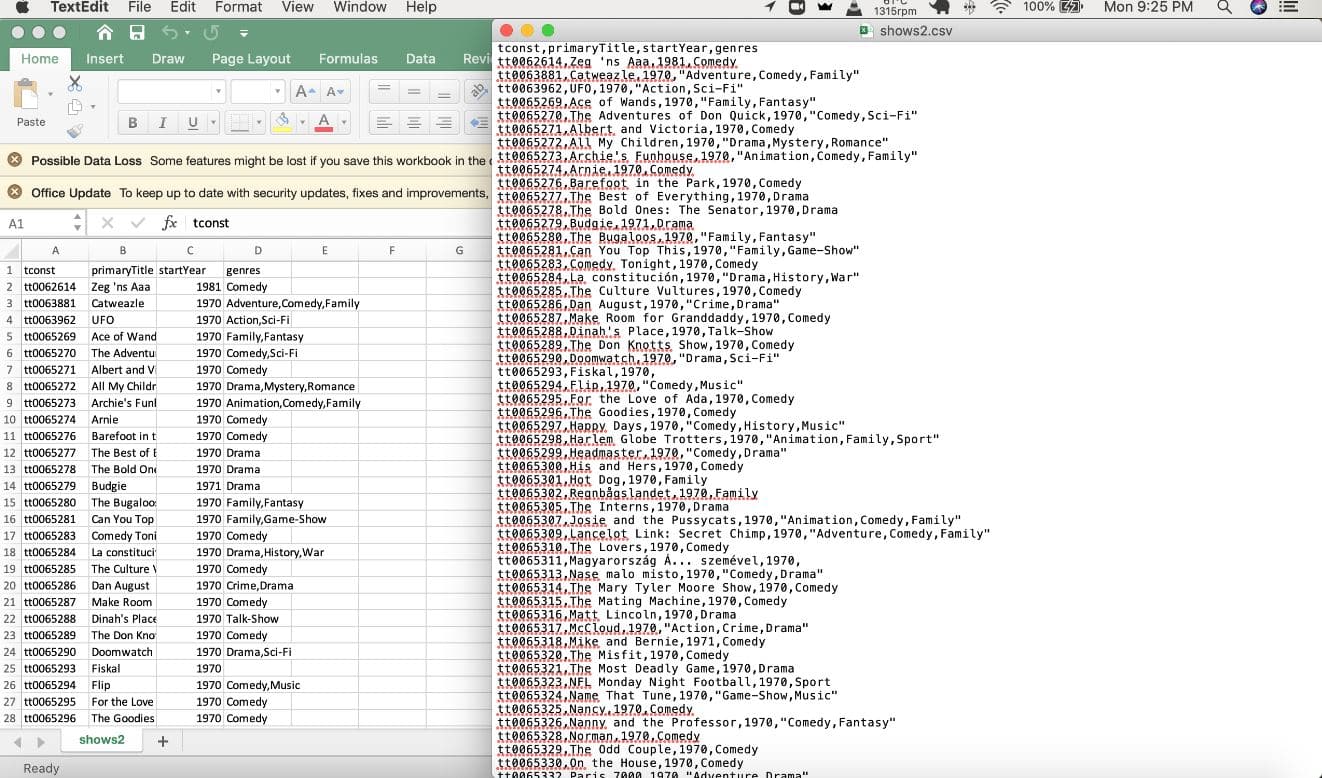
Task: Confirm formula entry with the checkmark icon
Action: pos(138,223)
